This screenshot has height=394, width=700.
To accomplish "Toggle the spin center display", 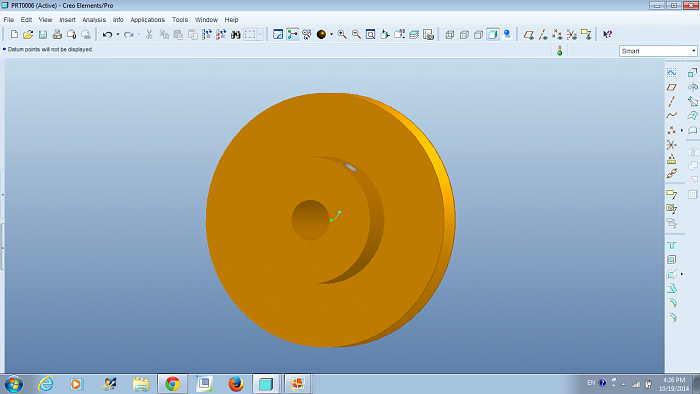I will pos(292,34).
